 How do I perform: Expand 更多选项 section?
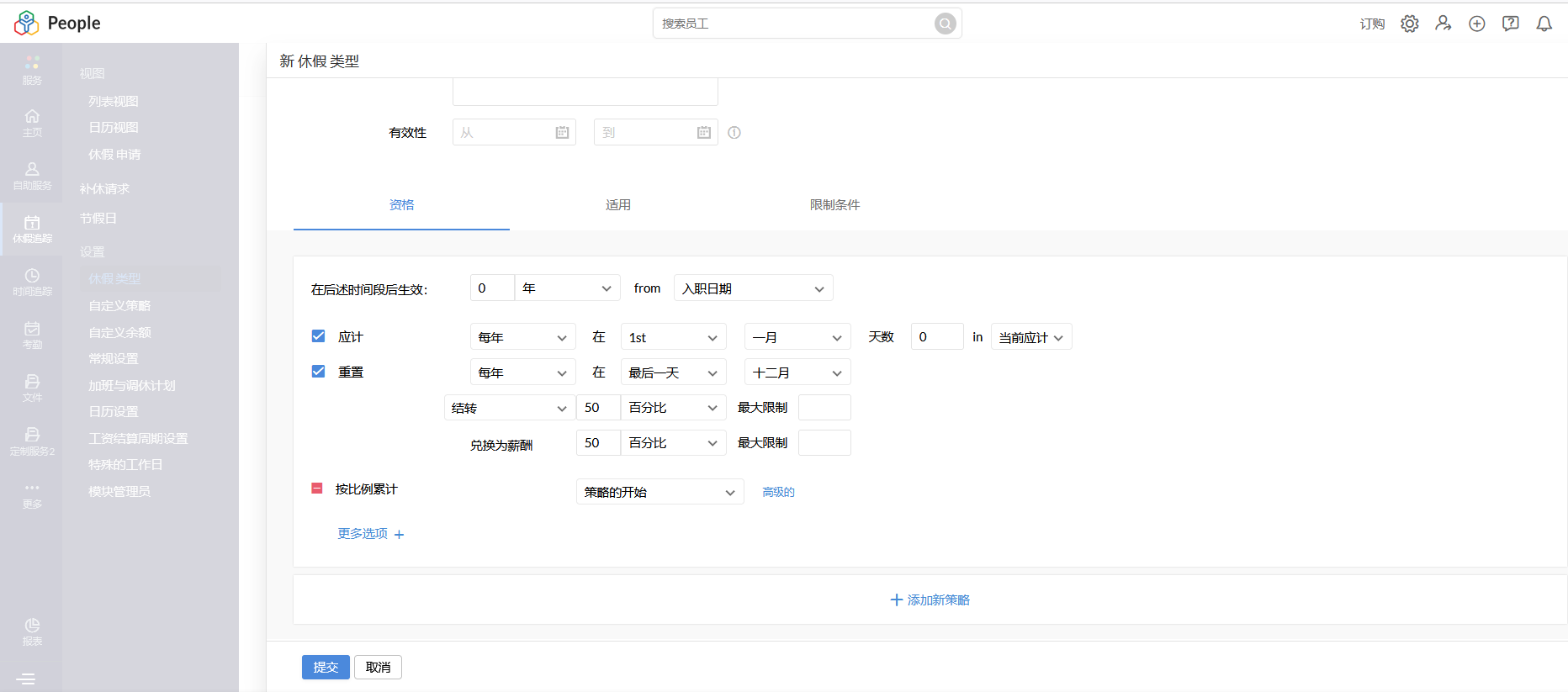pos(370,534)
